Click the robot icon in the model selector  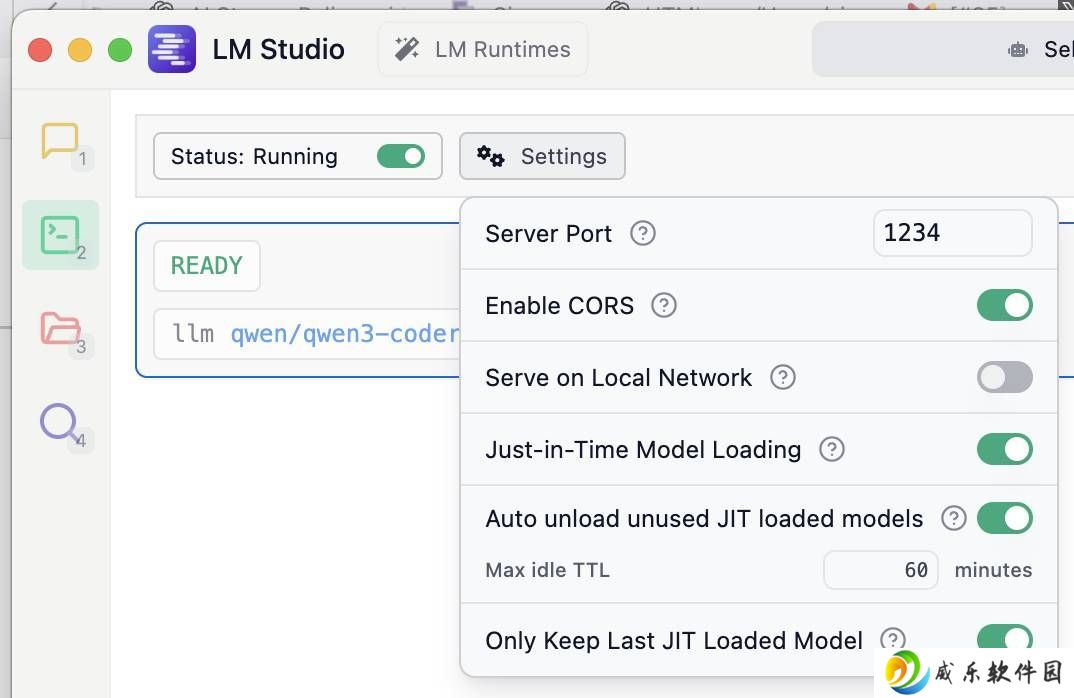pos(1018,49)
